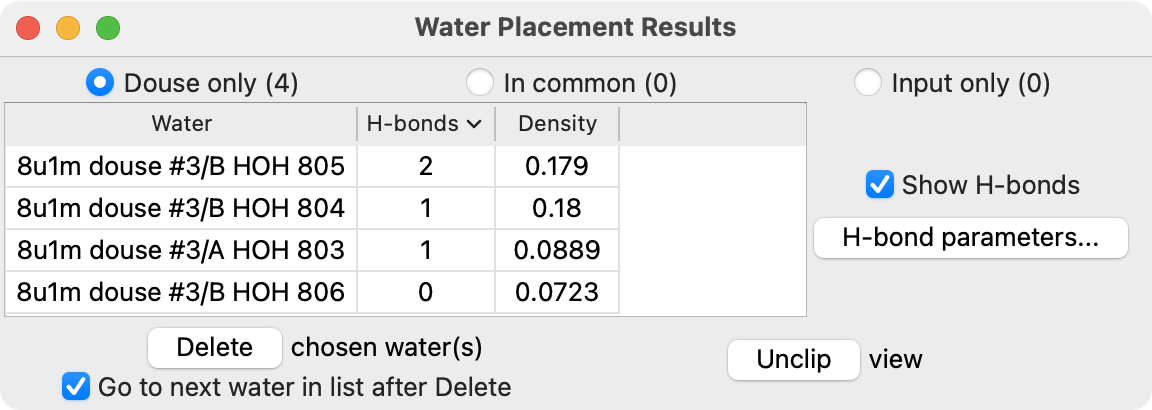Image resolution: width=1152 pixels, height=410 pixels.
Task: Disable Go to next water after Delete
Action: click(x=75, y=387)
